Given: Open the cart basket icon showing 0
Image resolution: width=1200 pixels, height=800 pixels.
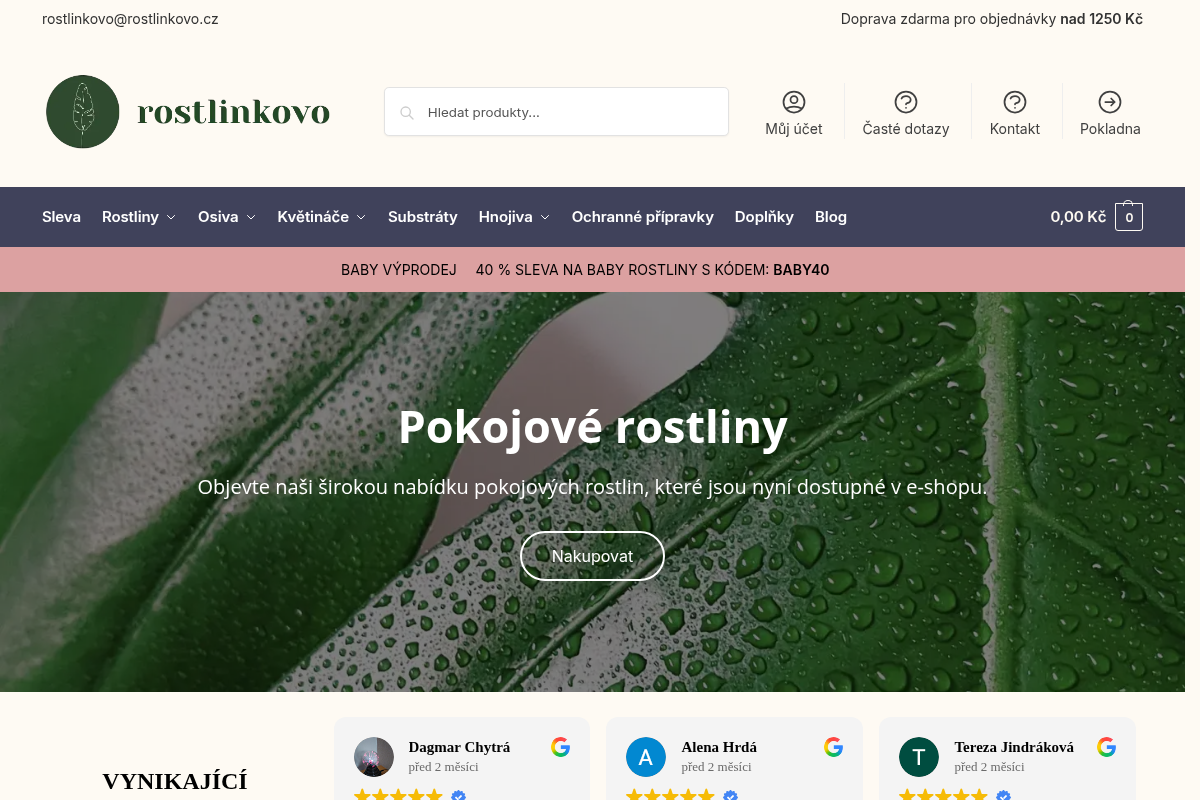Looking at the screenshot, I should coord(1129,217).
